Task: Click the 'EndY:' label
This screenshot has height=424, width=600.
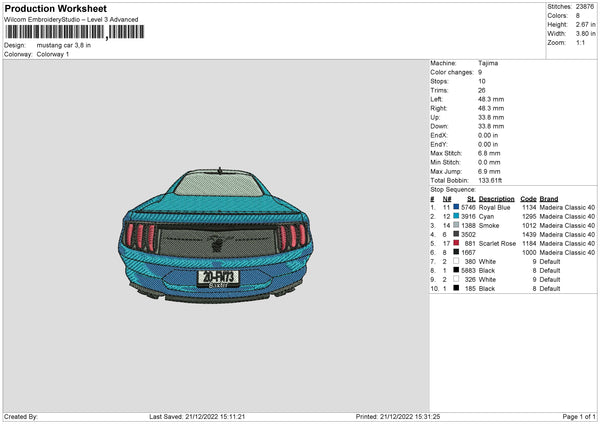Action: [439, 144]
